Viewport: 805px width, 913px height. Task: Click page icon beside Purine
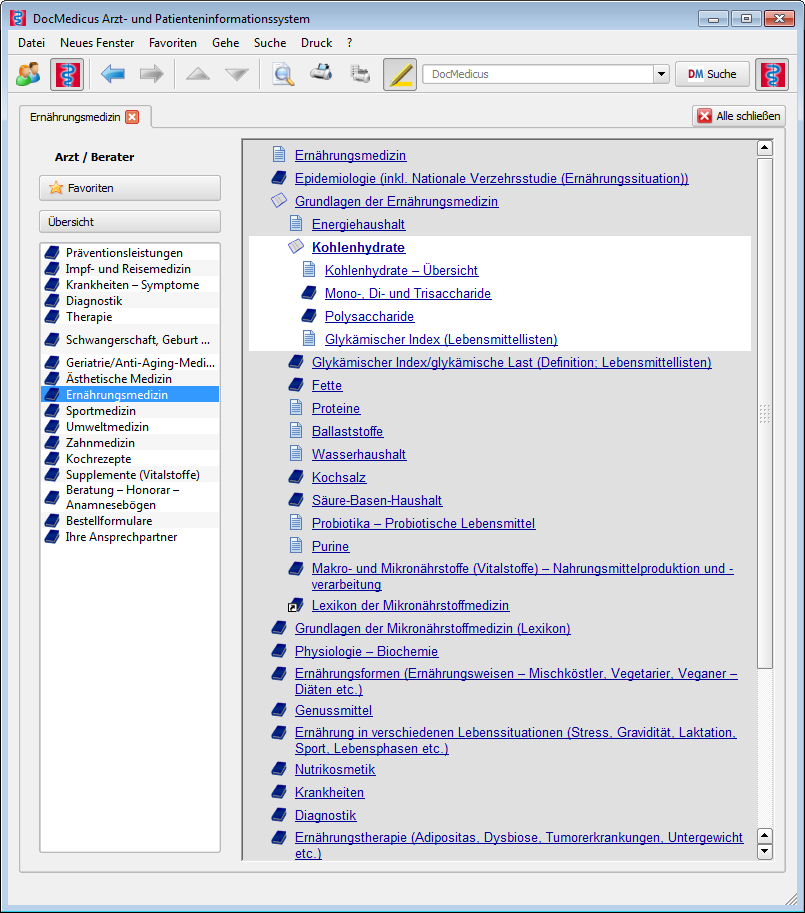pyautogui.click(x=296, y=546)
